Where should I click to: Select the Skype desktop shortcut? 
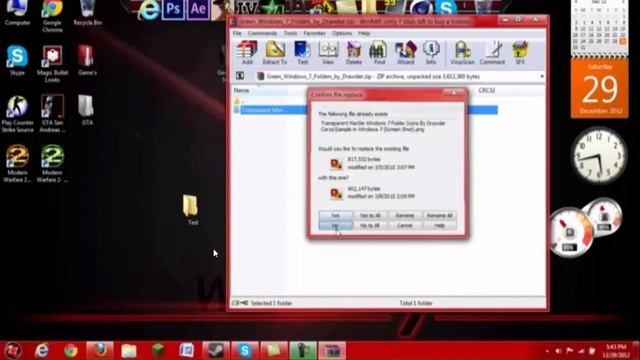tap(18, 60)
